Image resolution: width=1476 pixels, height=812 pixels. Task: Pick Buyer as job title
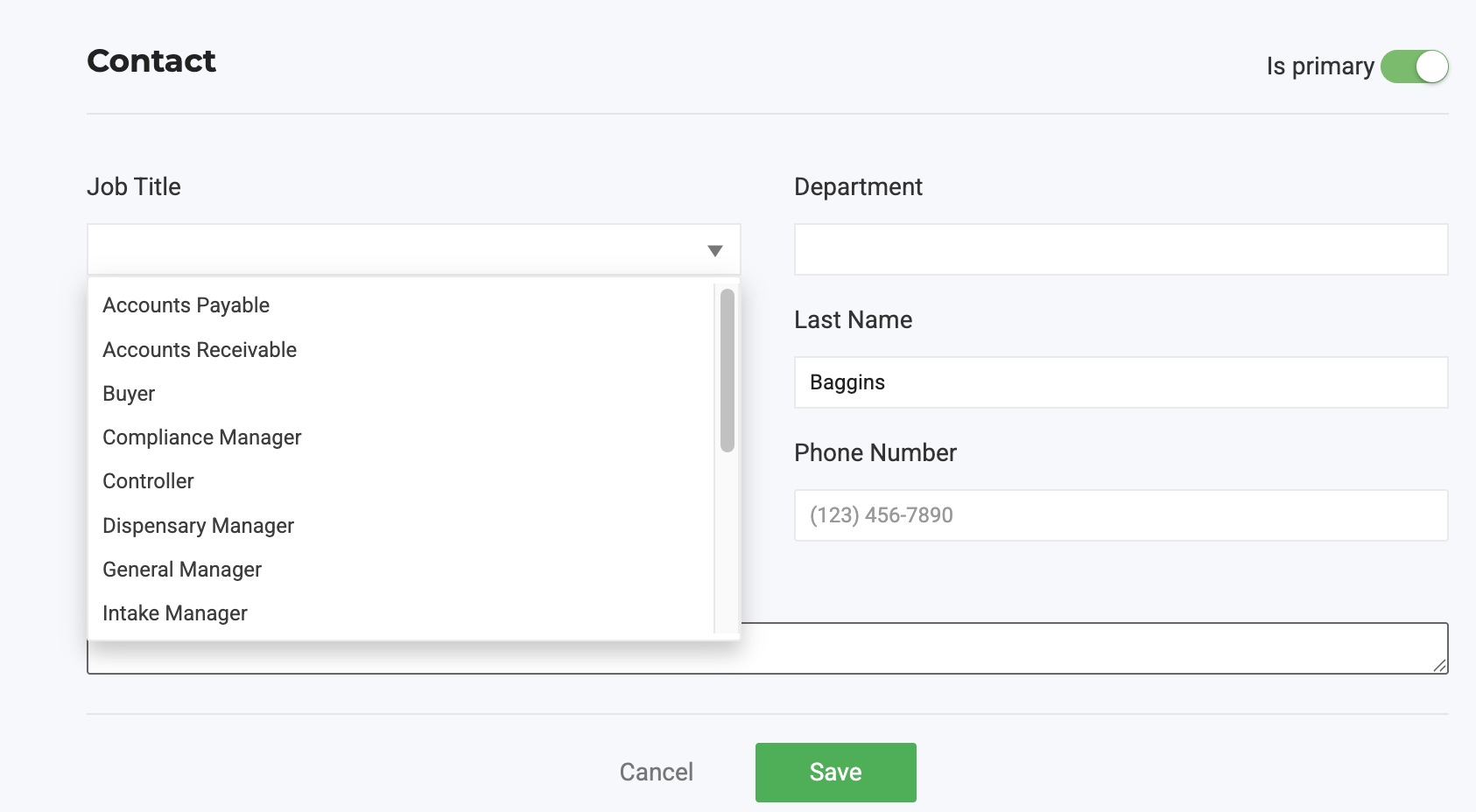(129, 394)
